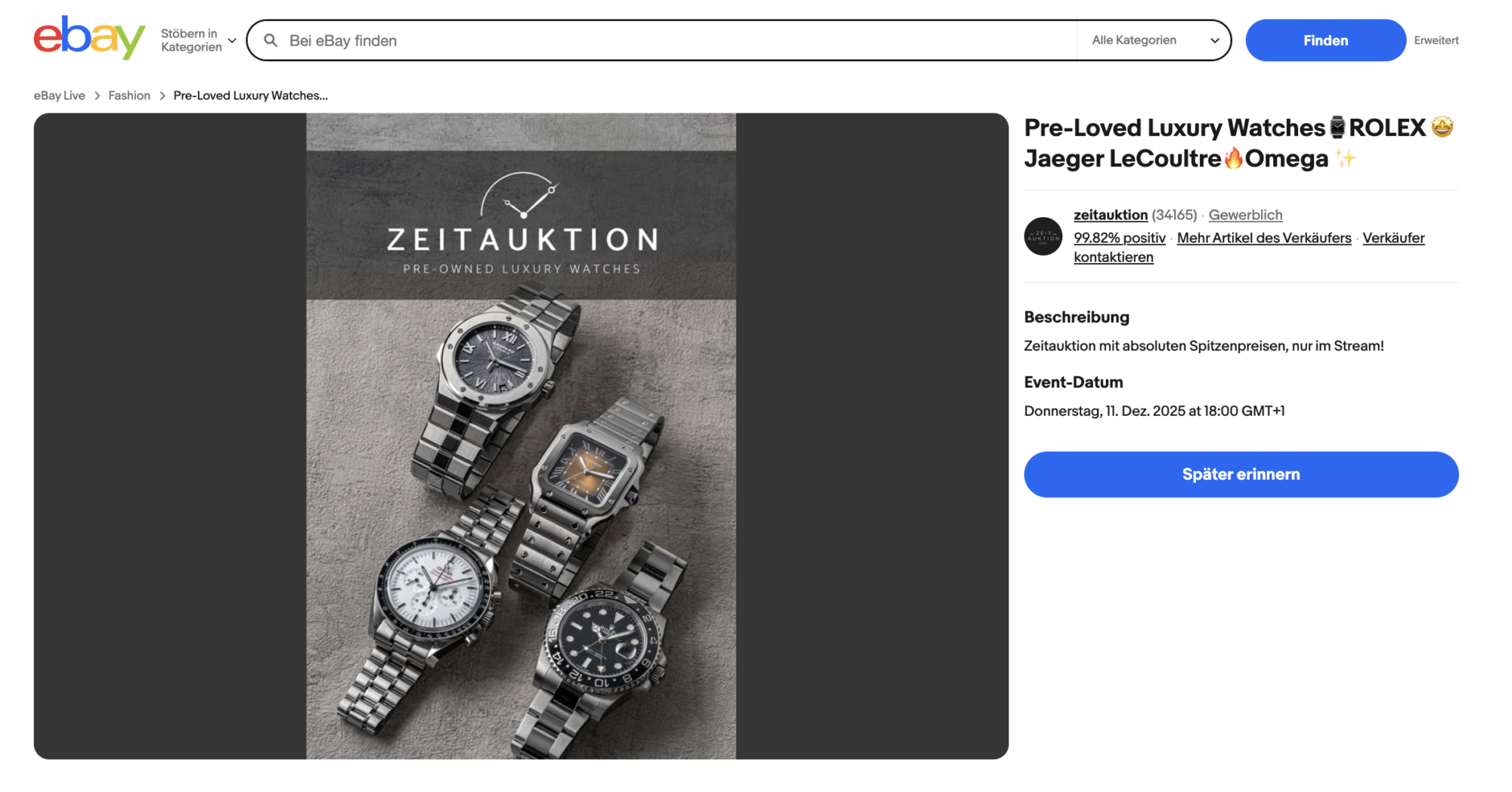
Task: Open zeitauktion seller profile link
Action: [x=1110, y=215]
